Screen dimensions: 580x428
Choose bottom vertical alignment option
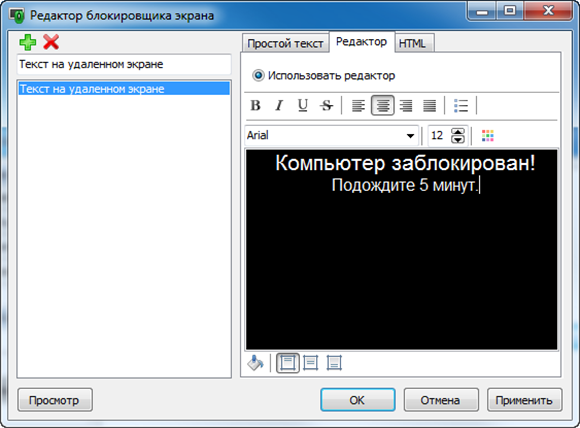click(x=334, y=363)
